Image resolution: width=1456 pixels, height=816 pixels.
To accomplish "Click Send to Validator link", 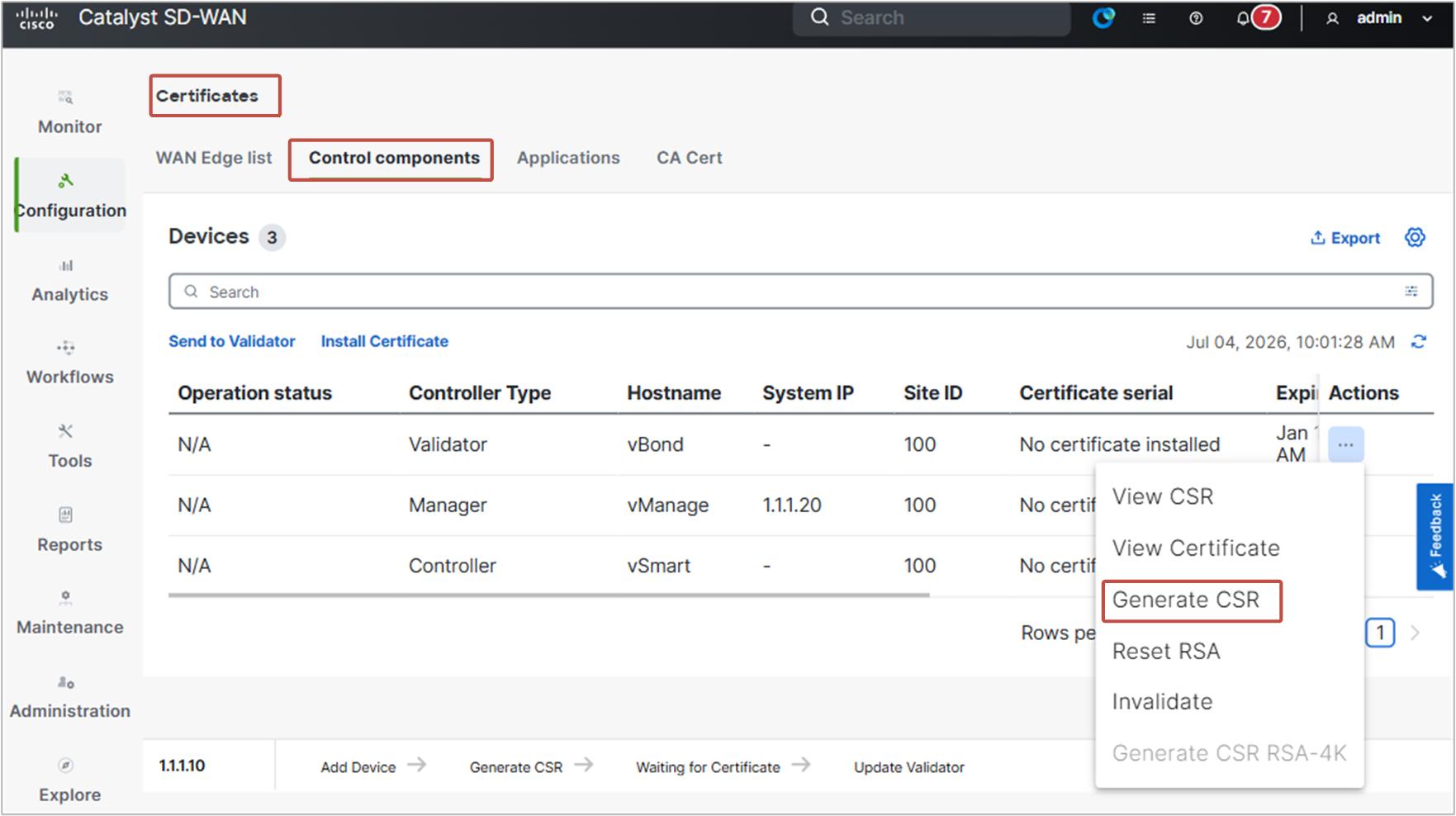I will pyautogui.click(x=231, y=341).
